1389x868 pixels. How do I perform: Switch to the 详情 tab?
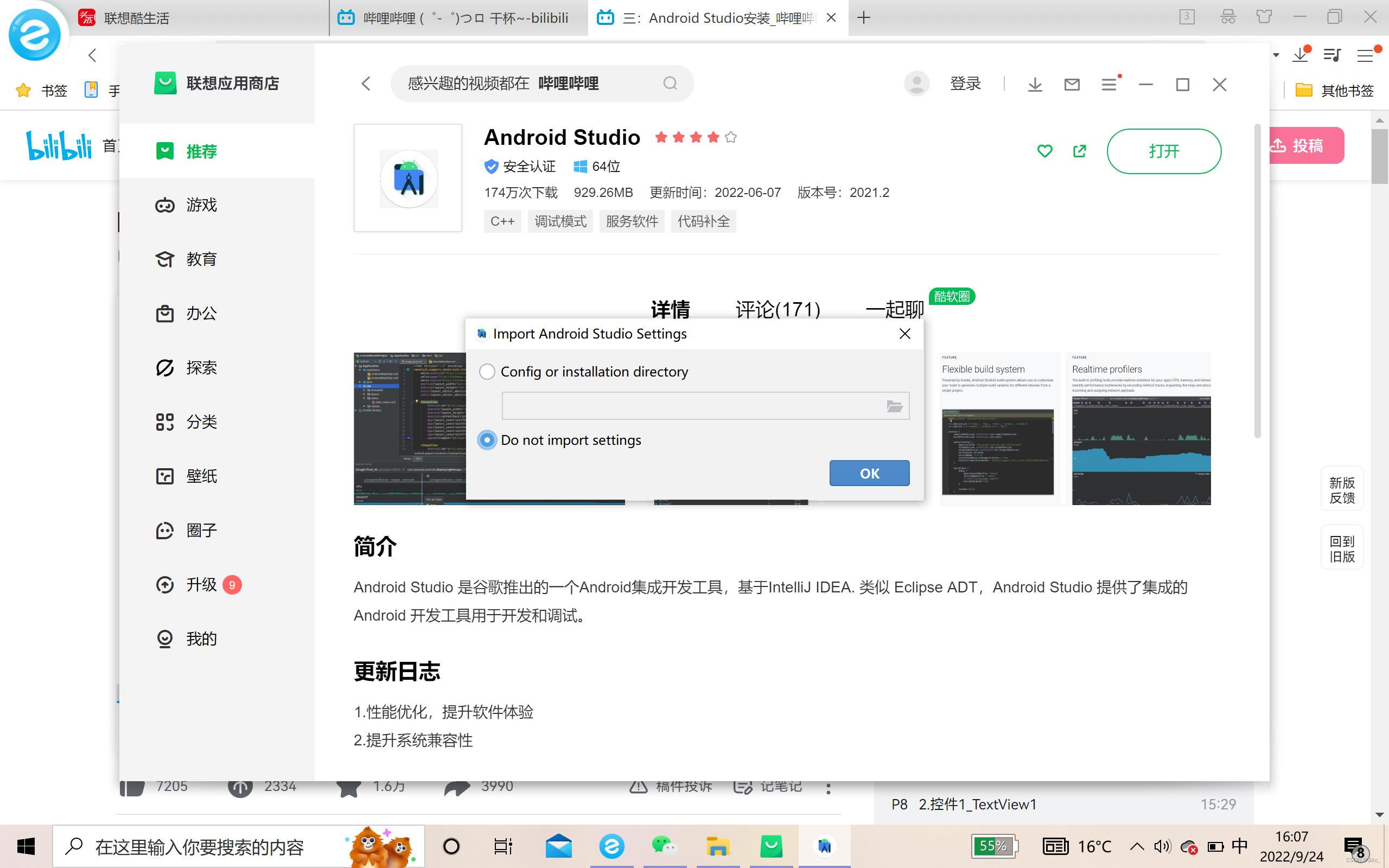click(x=671, y=310)
